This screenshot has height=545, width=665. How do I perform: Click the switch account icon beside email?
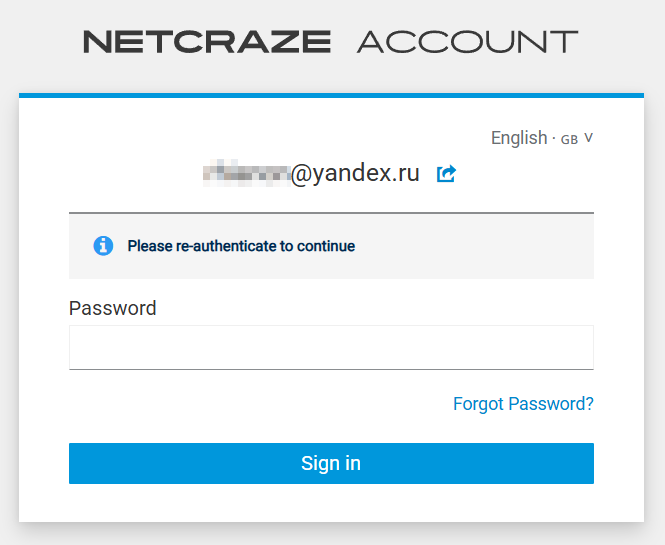click(x=447, y=174)
